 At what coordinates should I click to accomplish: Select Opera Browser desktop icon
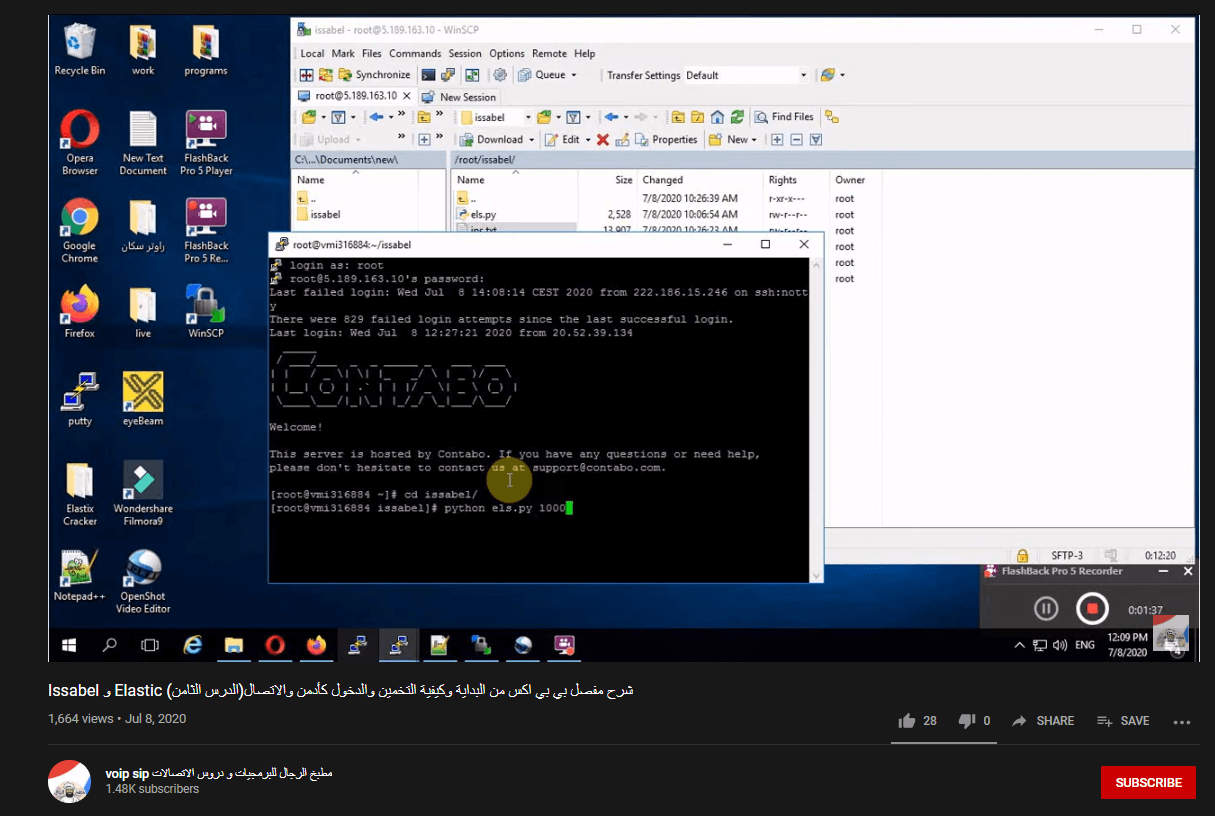[80, 143]
